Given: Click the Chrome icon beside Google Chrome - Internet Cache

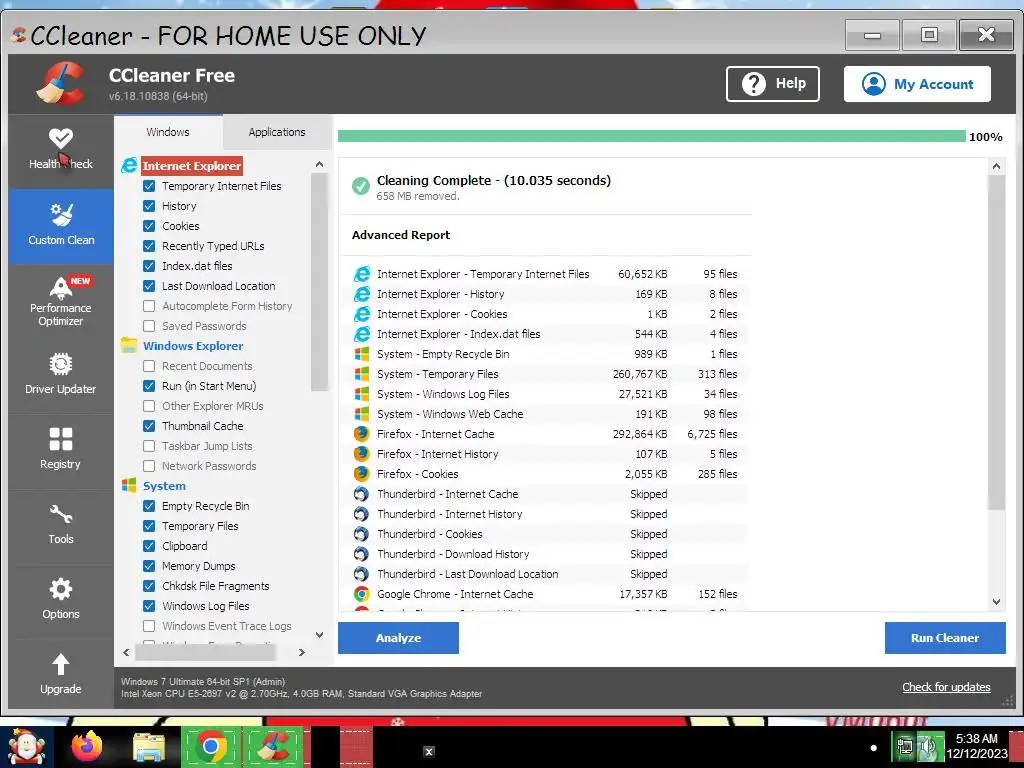Looking at the screenshot, I should [x=362, y=594].
